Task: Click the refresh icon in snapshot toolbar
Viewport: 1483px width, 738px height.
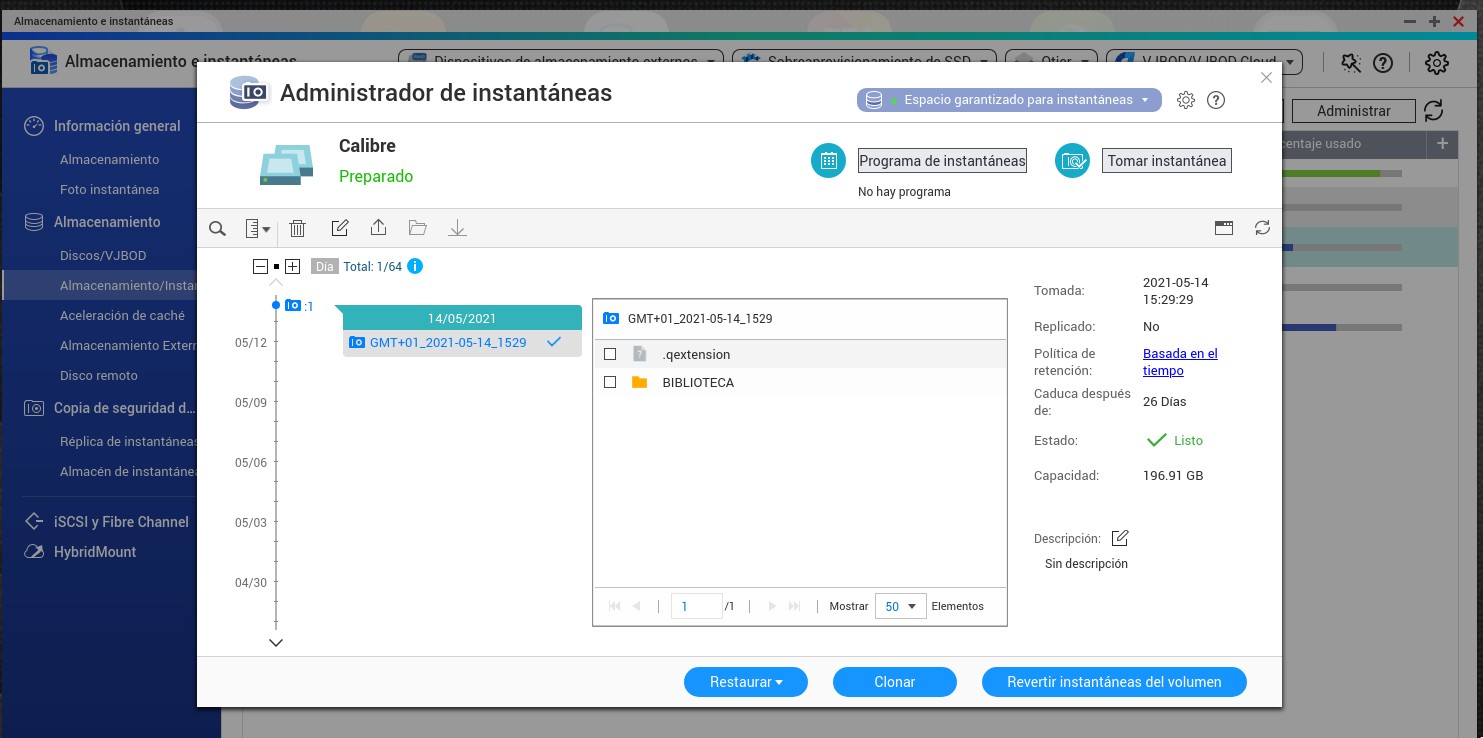Action: 1262,228
